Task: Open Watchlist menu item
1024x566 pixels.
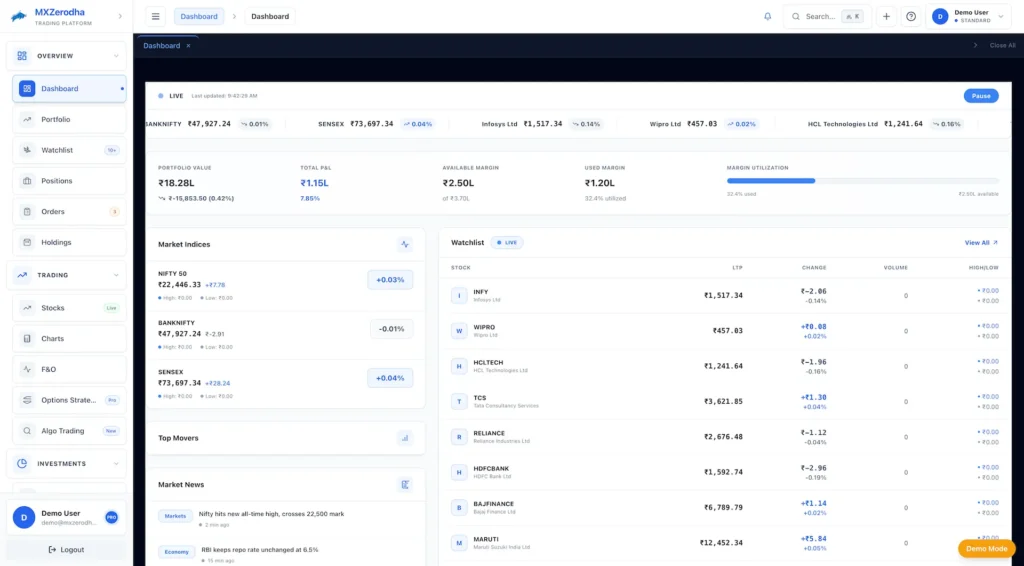Action: 69,150
